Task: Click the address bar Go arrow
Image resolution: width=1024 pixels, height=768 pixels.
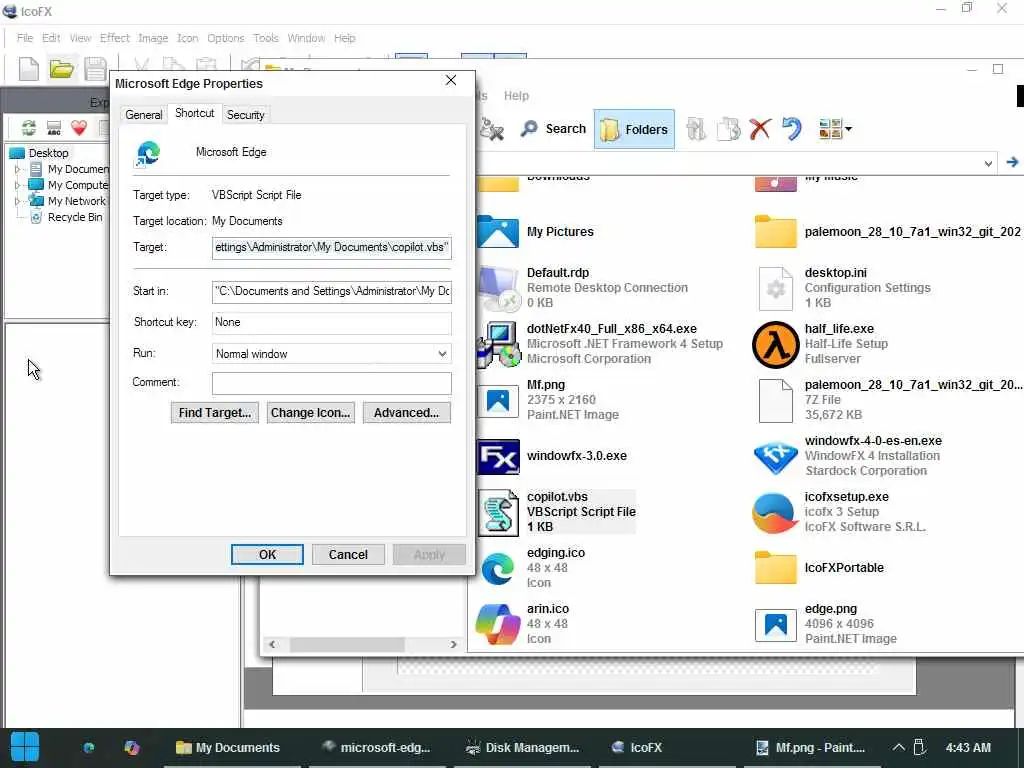Action: click(1012, 162)
